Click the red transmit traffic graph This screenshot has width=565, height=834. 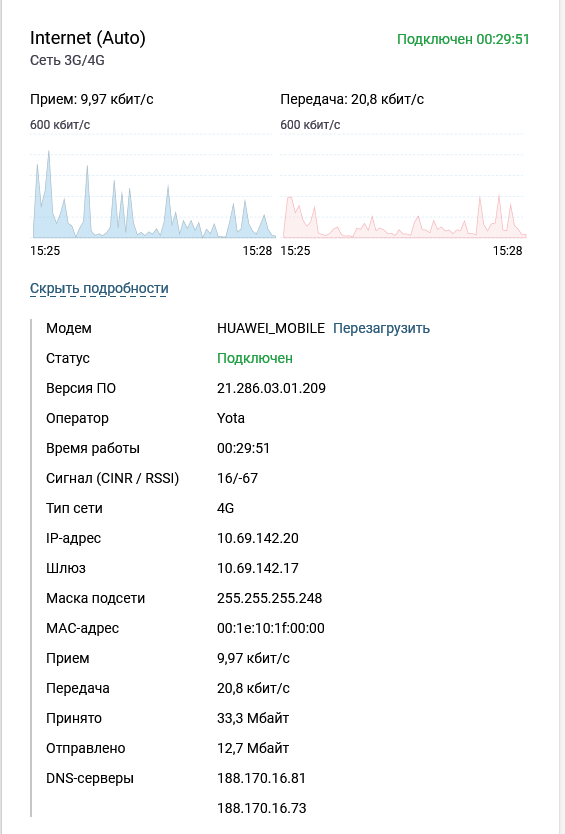403,186
